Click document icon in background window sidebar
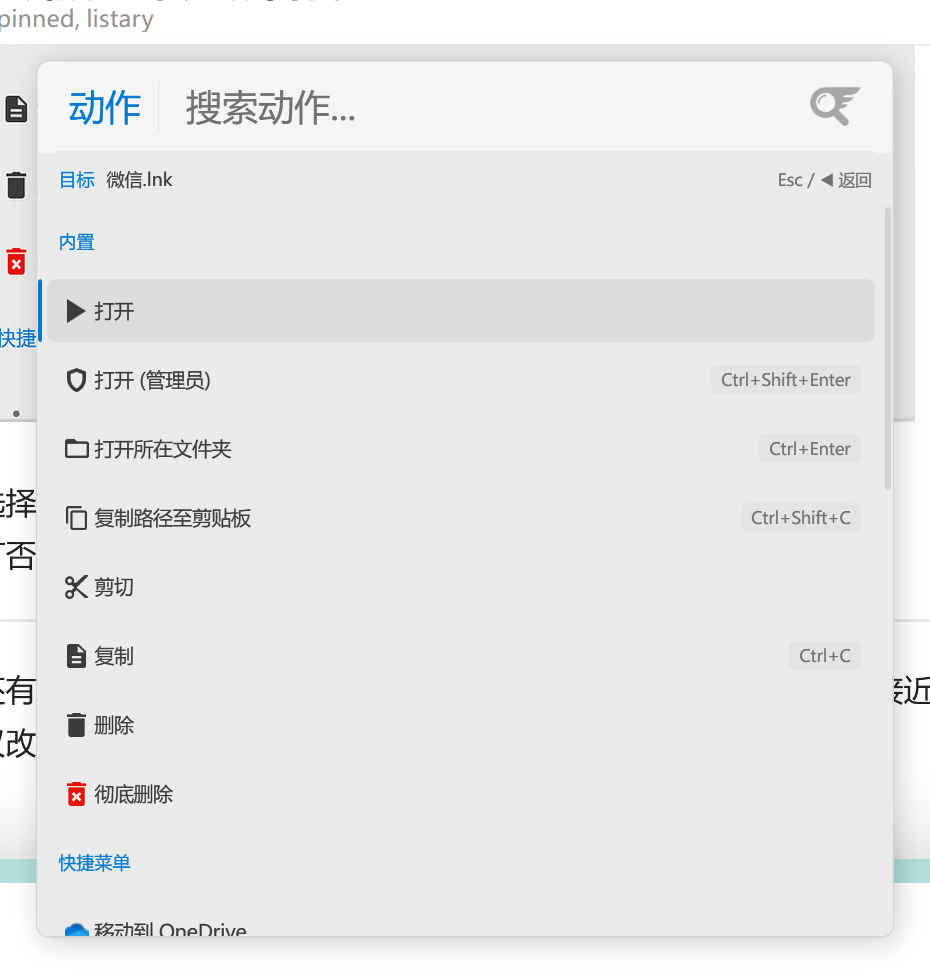The image size is (930, 974). click(x=16, y=109)
